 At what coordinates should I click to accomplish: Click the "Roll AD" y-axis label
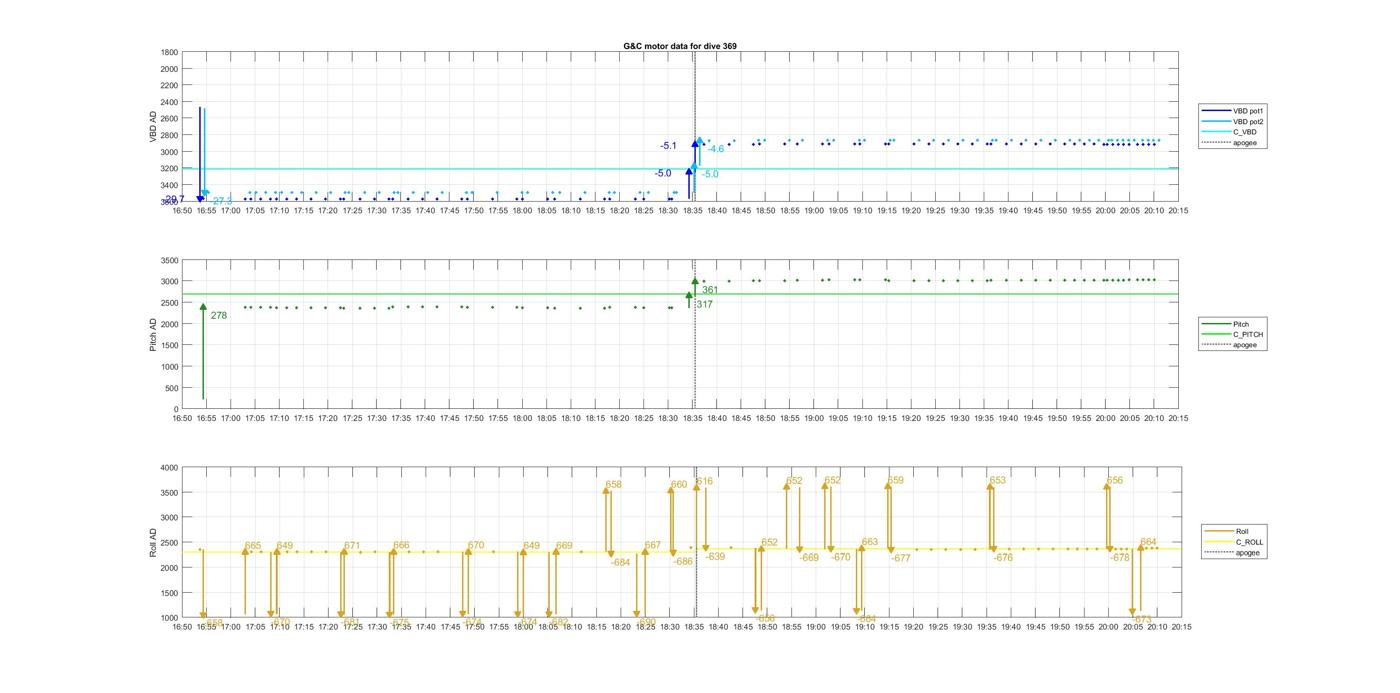[x=154, y=543]
